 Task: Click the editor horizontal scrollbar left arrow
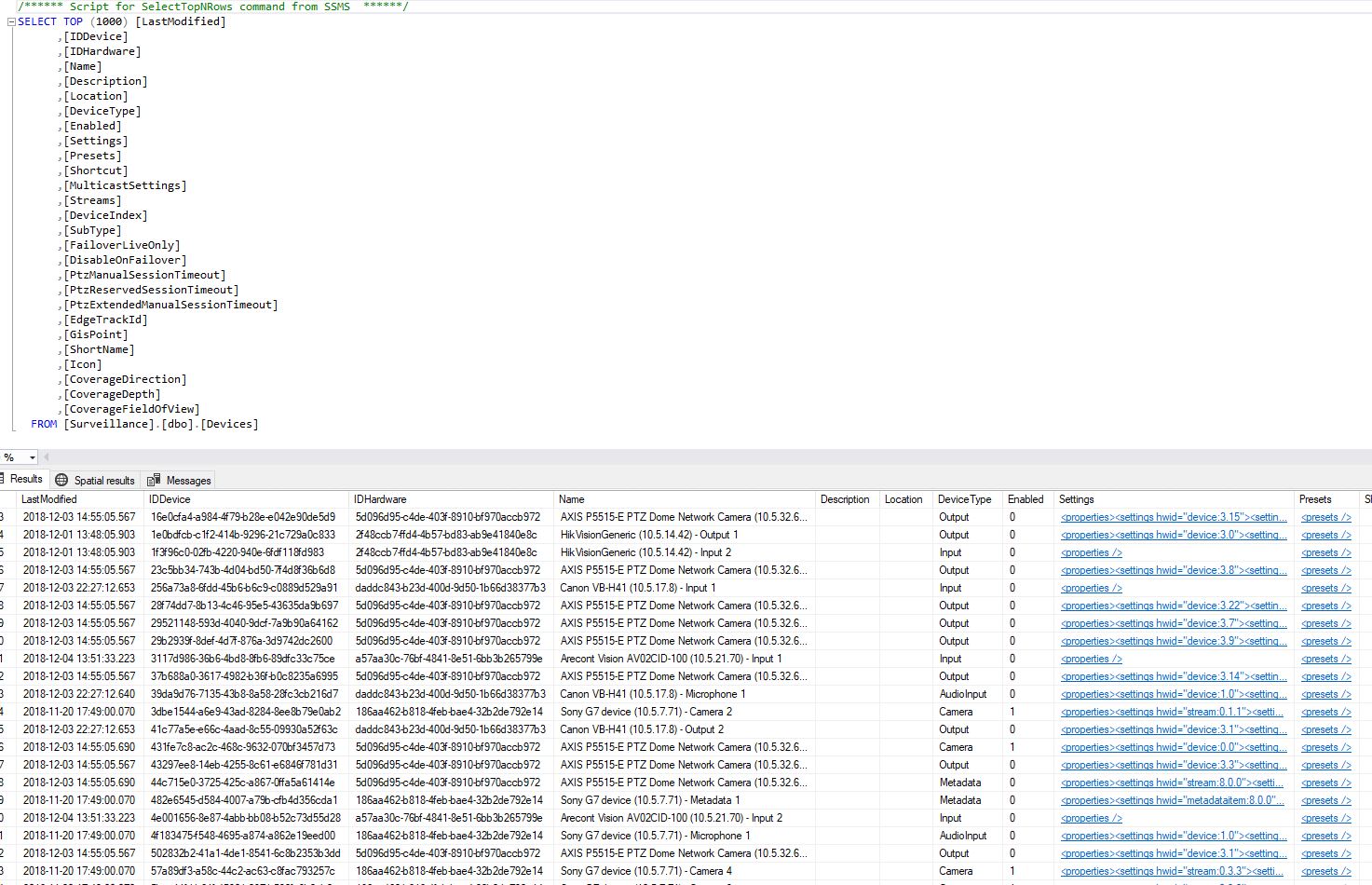click(47, 457)
